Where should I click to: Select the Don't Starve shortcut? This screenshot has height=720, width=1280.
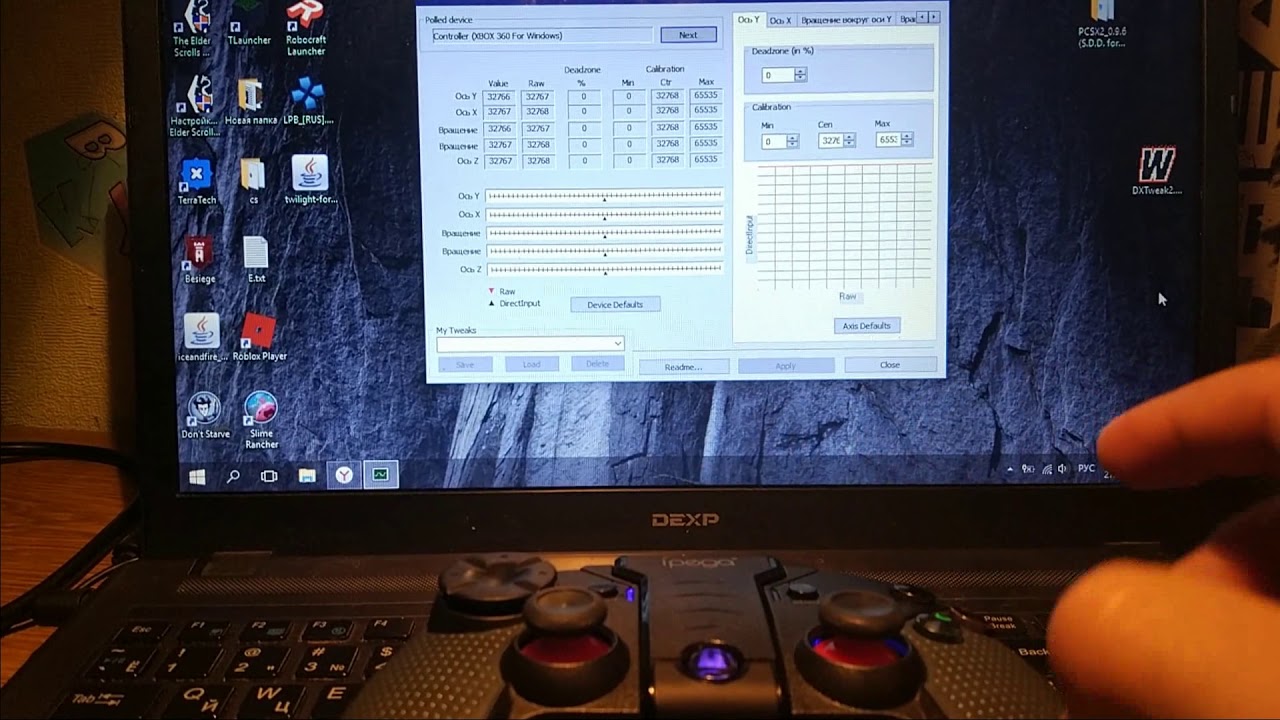(205, 416)
